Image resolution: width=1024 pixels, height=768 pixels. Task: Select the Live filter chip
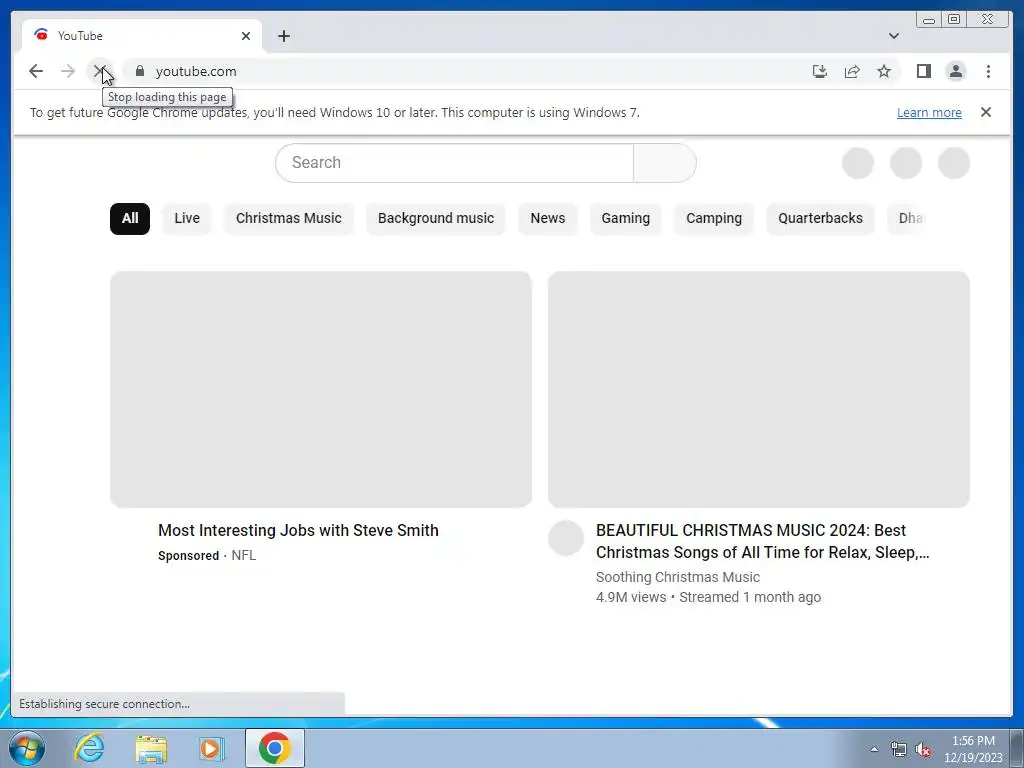pos(187,218)
